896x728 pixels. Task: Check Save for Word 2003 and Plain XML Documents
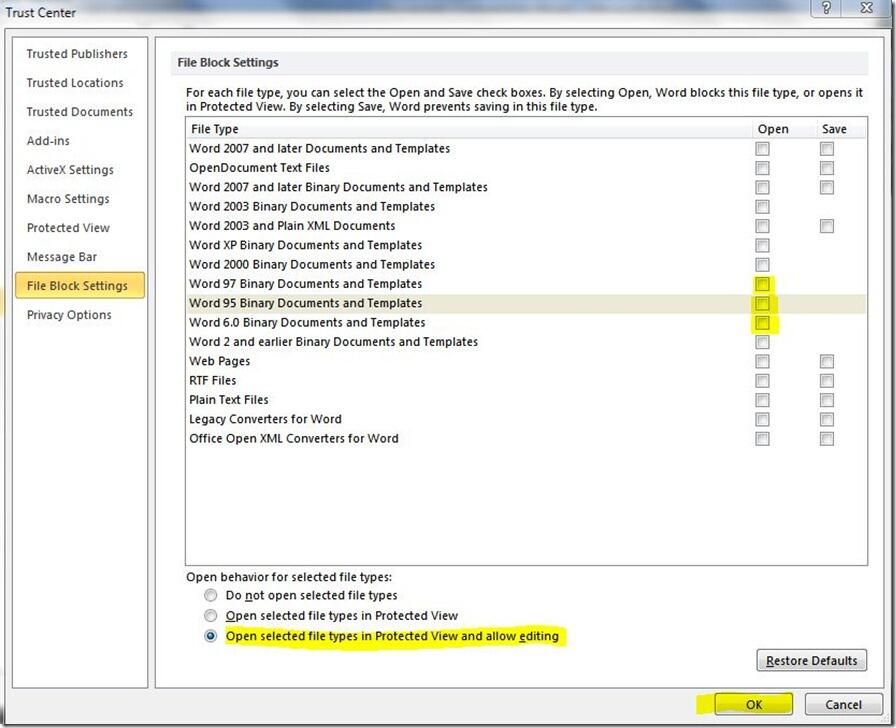(x=826, y=225)
